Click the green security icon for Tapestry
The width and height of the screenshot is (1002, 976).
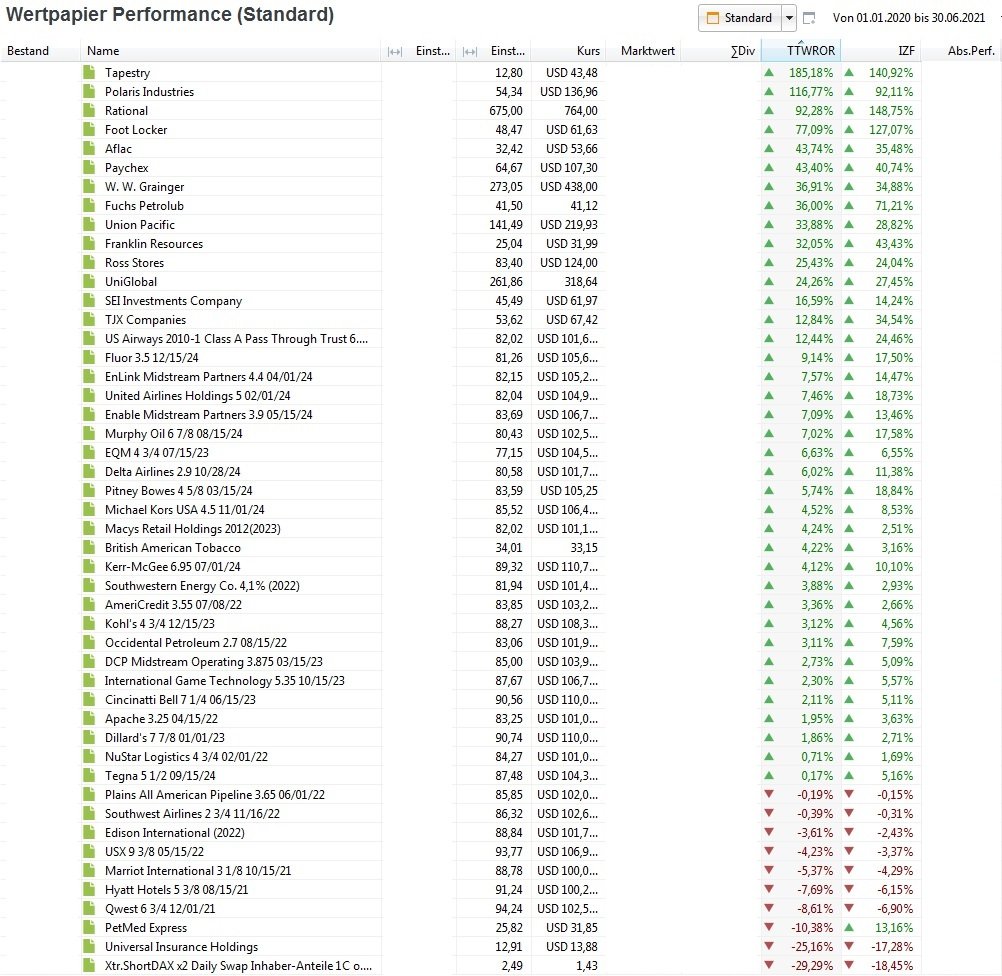(x=89, y=72)
